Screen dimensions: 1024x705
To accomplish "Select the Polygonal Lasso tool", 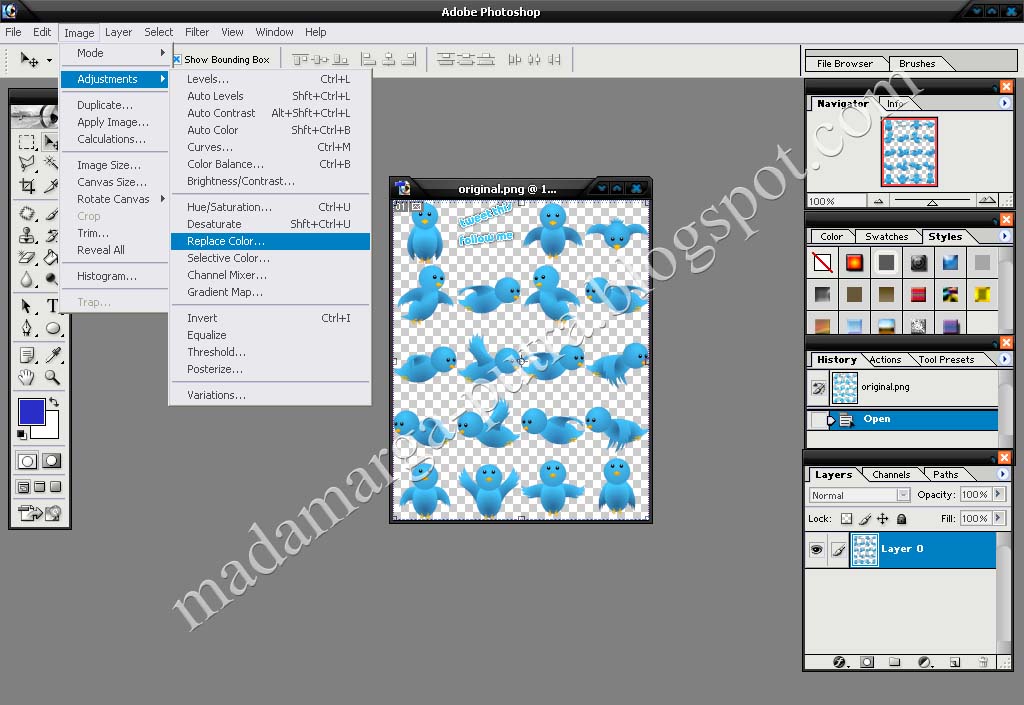I will pos(27,163).
